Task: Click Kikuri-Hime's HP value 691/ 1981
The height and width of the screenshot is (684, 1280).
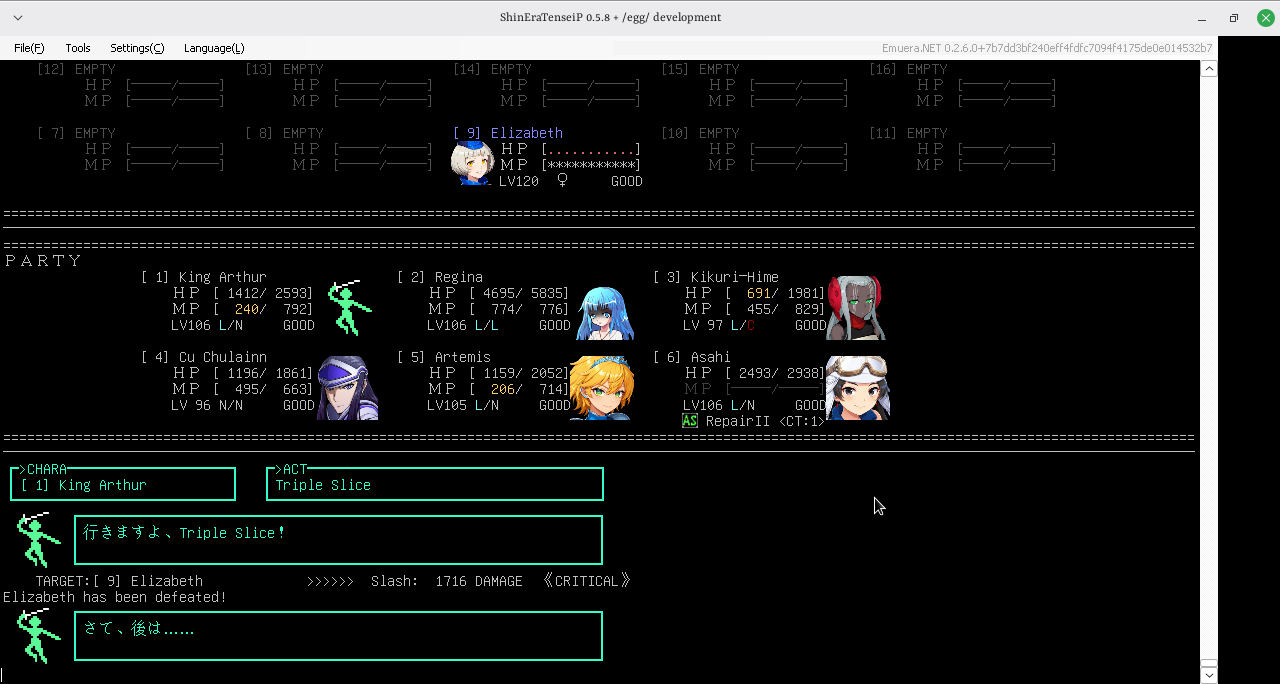Action: pyautogui.click(x=775, y=293)
